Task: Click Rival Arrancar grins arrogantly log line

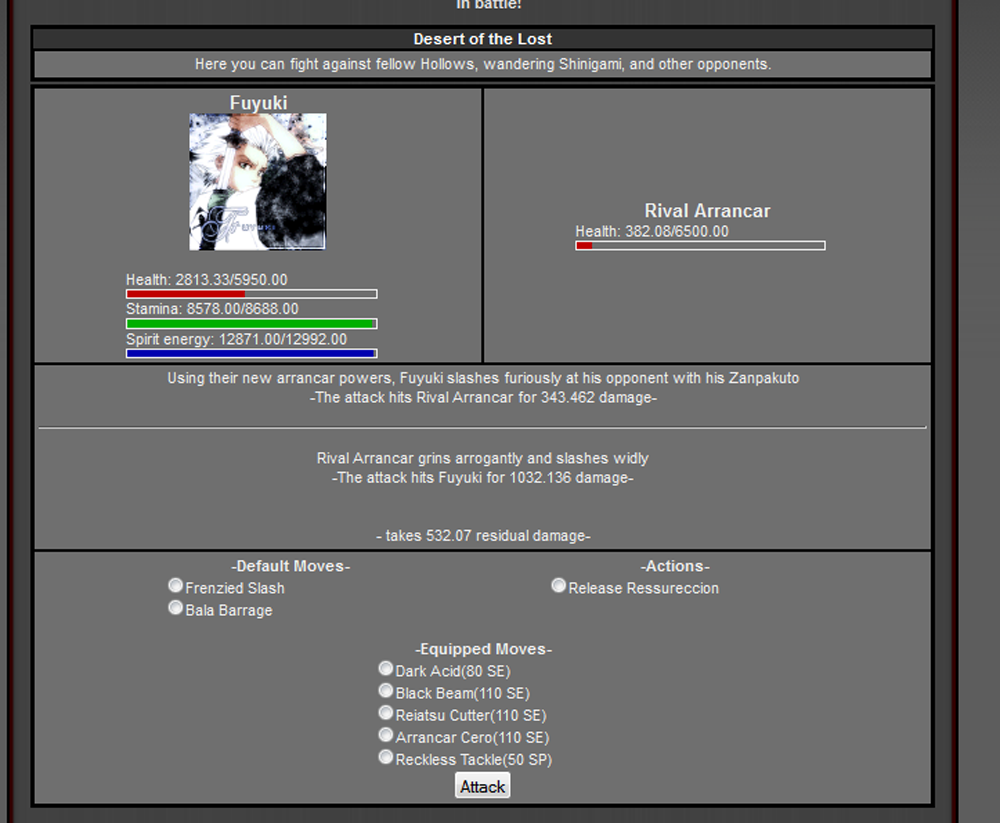Action: [483, 459]
